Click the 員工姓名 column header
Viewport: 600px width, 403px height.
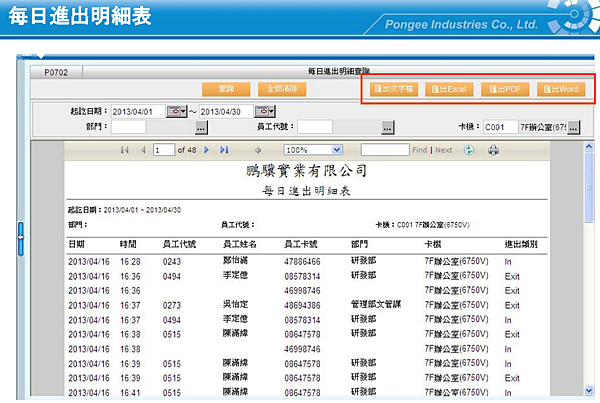coord(240,244)
